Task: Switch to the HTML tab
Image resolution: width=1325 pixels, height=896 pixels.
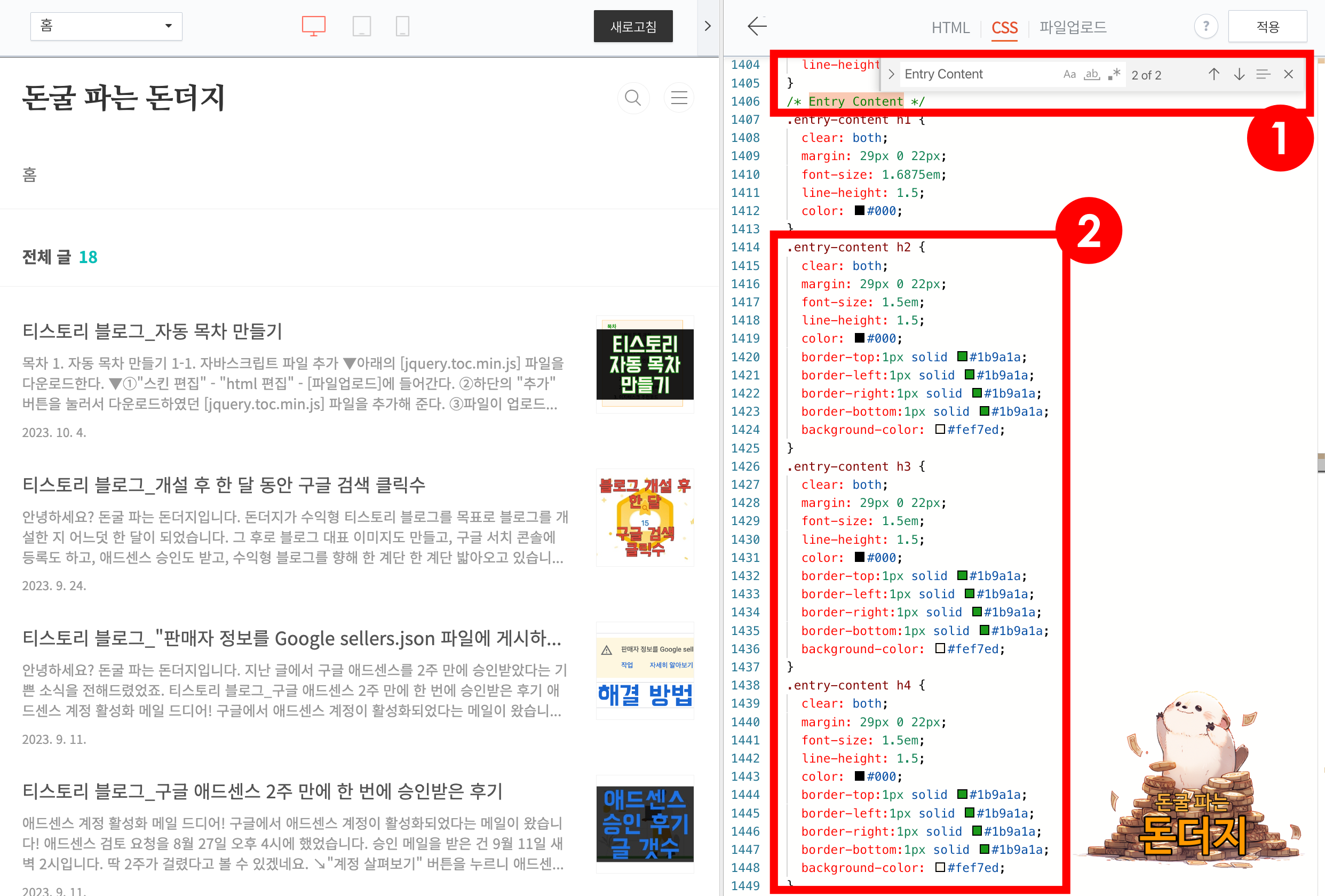Action: click(x=950, y=27)
